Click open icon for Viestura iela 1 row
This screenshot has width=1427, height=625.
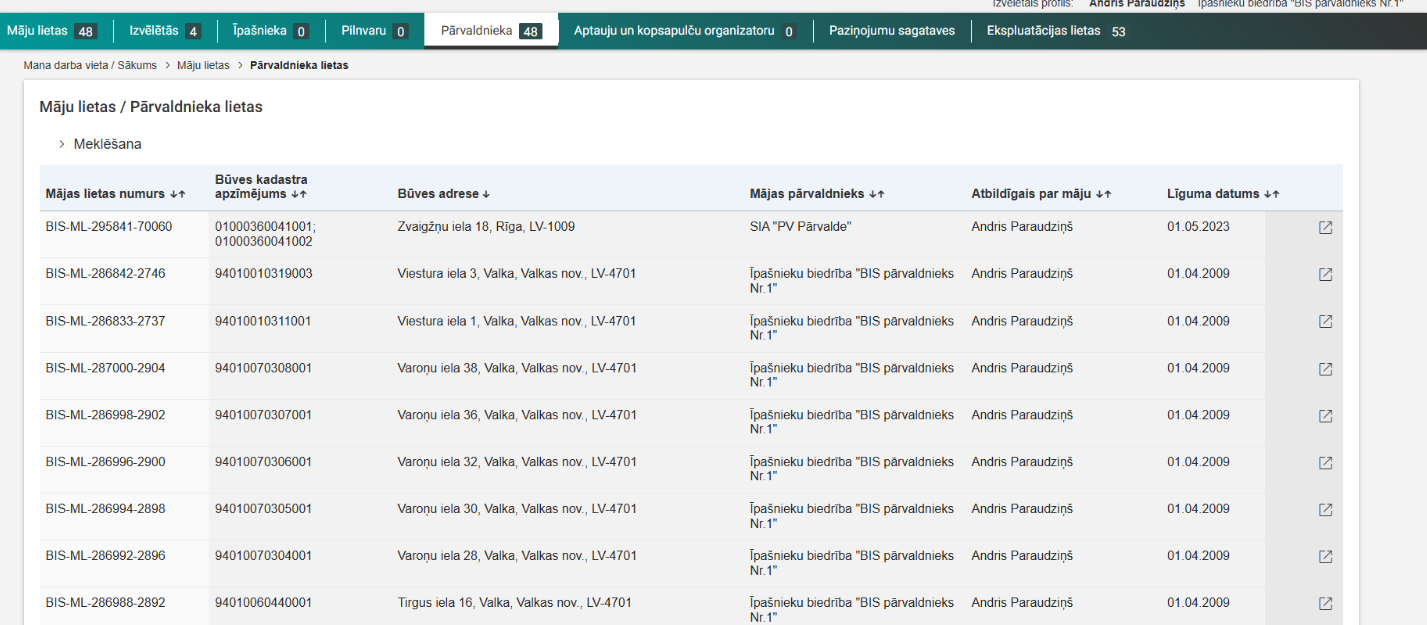coord(1325,322)
